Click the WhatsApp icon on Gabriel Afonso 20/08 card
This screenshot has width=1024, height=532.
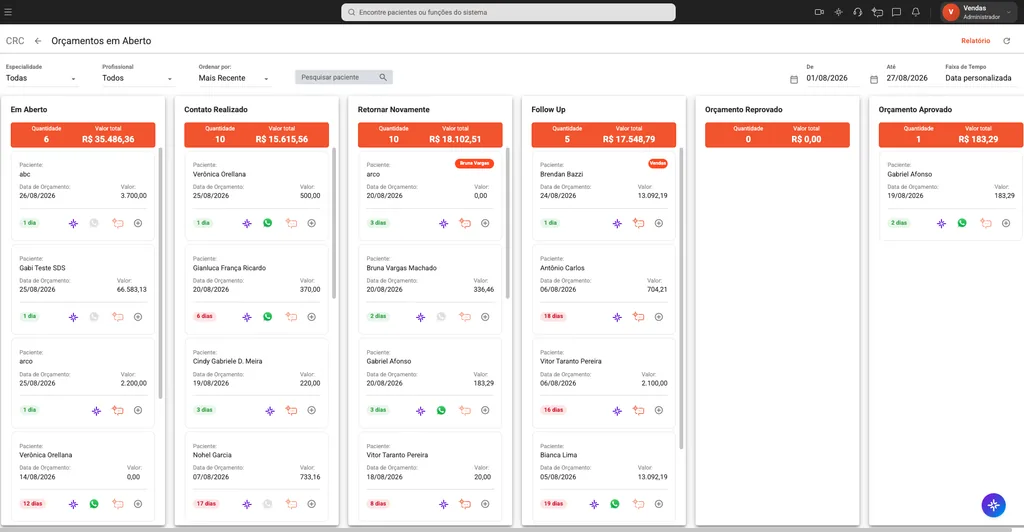[x=441, y=410]
